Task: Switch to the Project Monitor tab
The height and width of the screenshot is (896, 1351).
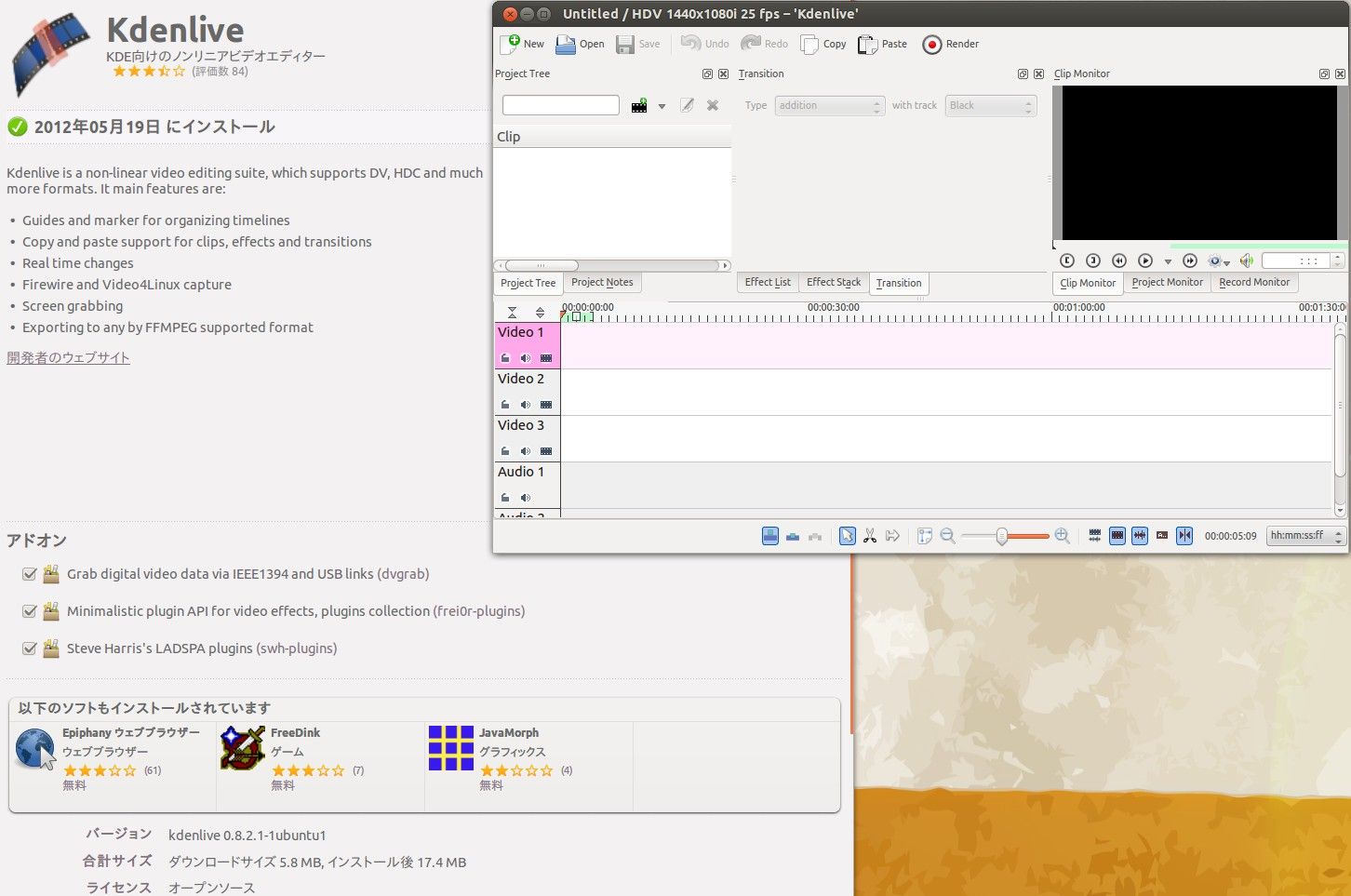Action: pyautogui.click(x=1167, y=282)
